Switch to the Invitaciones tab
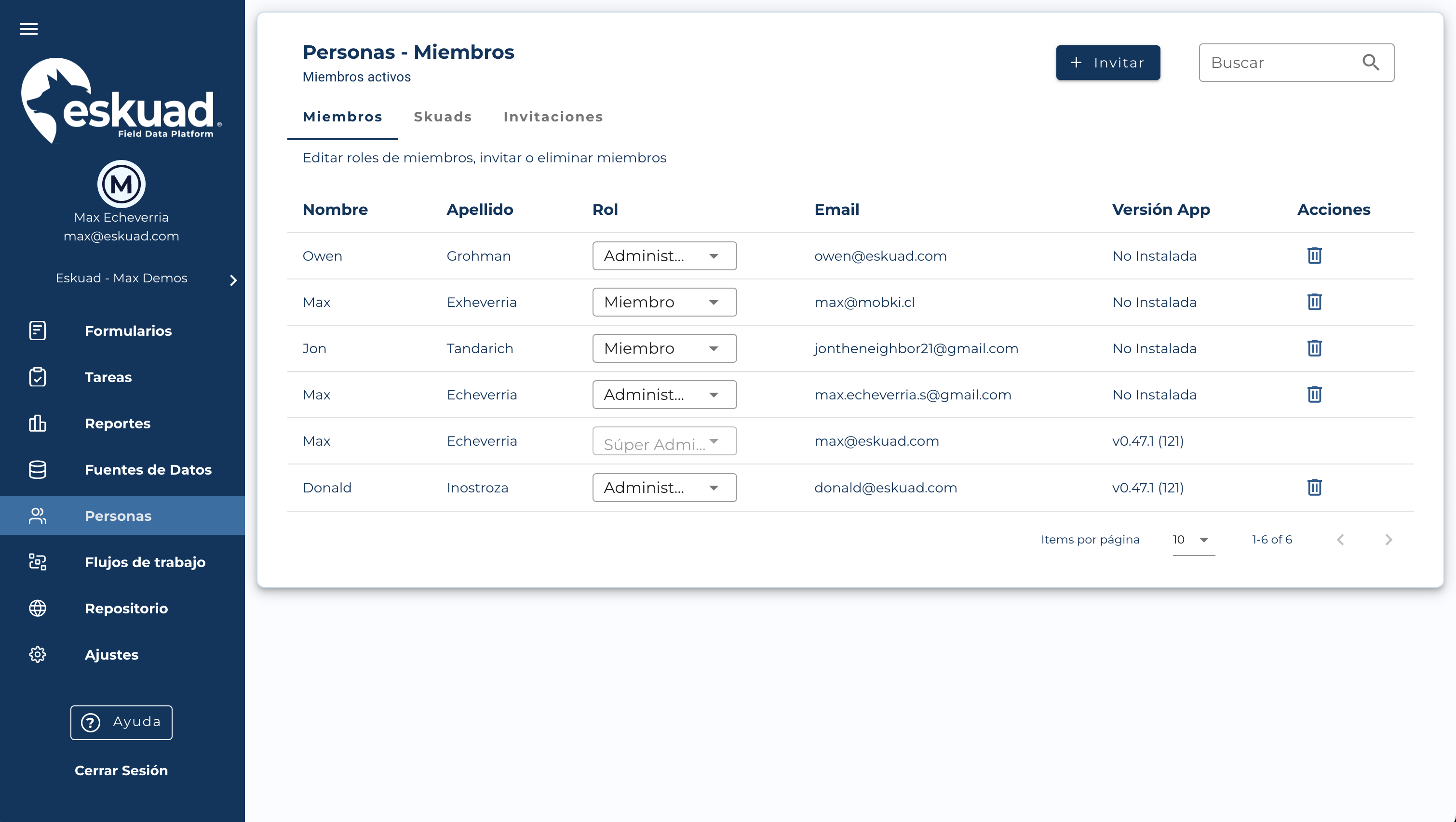Image resolution: width=1456 pixels, height=822 pixels. click(x=553, y=117)
